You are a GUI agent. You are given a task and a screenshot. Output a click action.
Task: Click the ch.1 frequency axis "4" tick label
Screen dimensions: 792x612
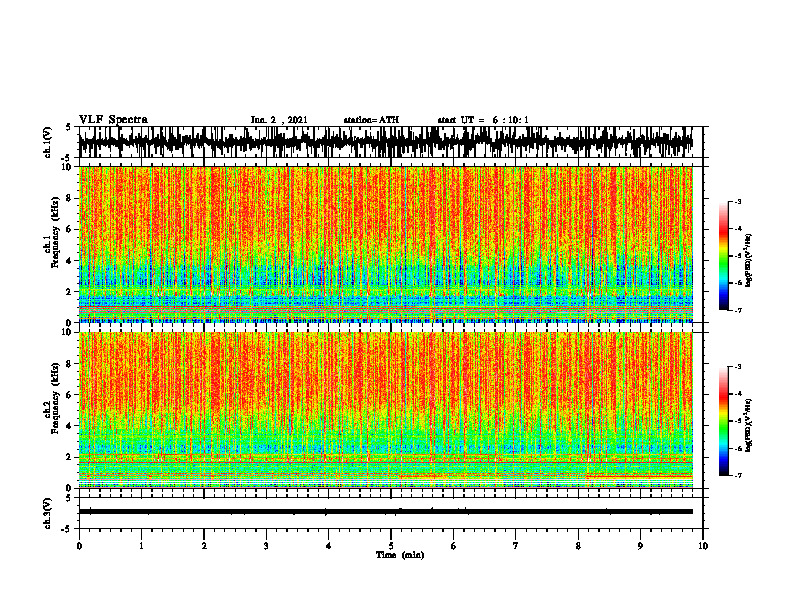point(69,261)
